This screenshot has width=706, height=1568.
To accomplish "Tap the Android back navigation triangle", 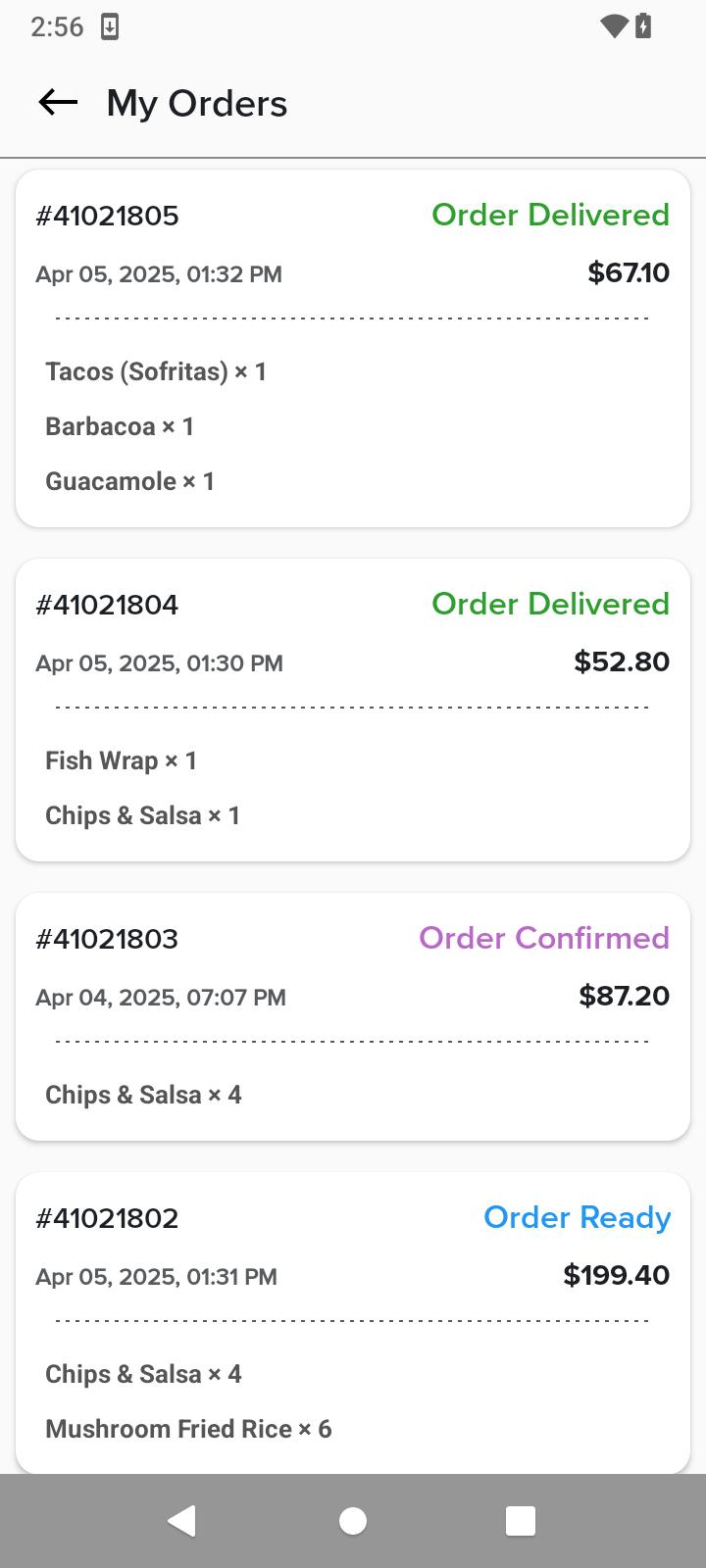I will click(x=181, y=1521).
